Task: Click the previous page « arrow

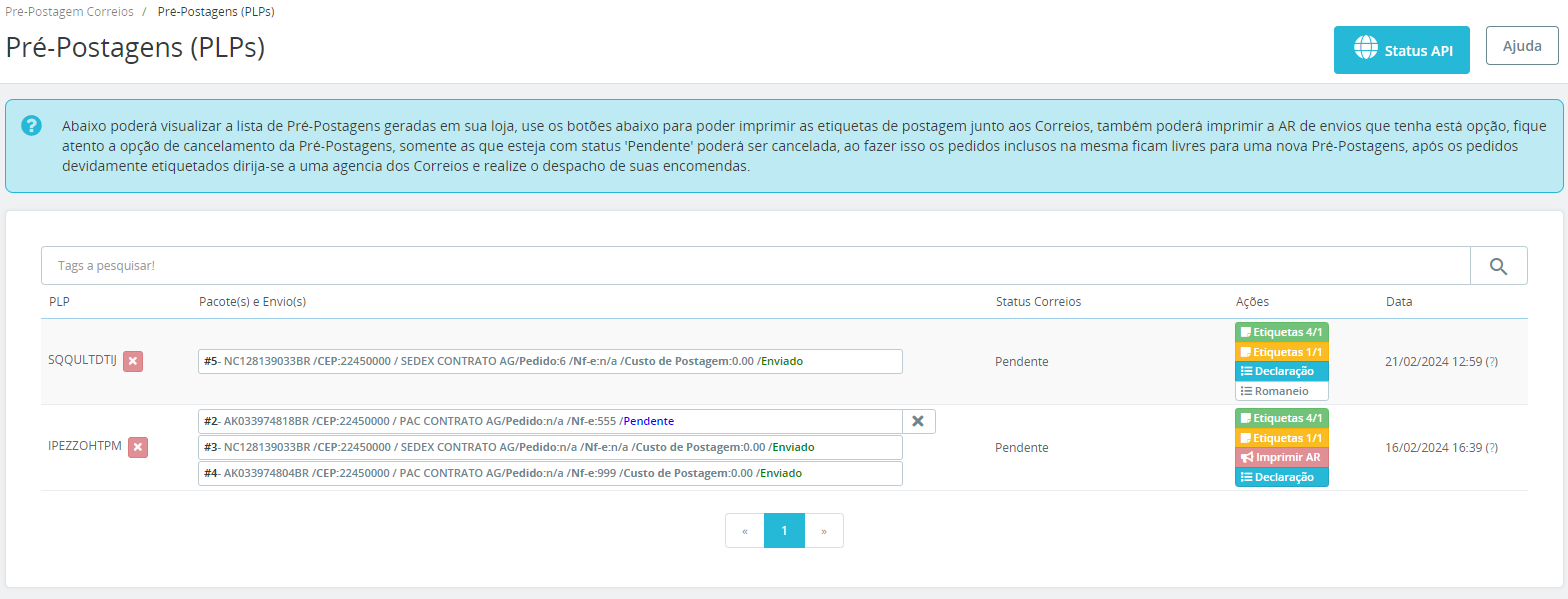Action: click(745, 531)
